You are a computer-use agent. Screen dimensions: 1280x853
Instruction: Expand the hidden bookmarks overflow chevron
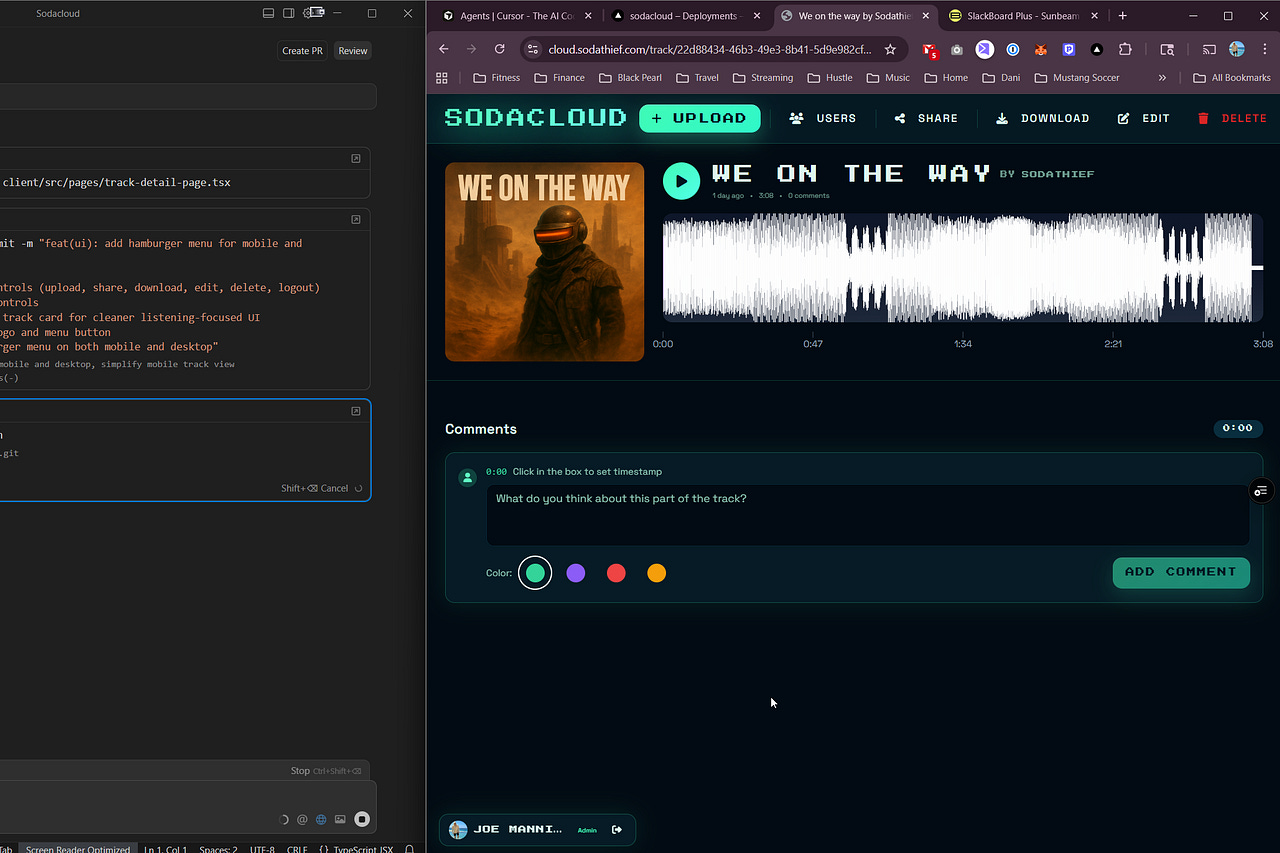click(1162, 77)
